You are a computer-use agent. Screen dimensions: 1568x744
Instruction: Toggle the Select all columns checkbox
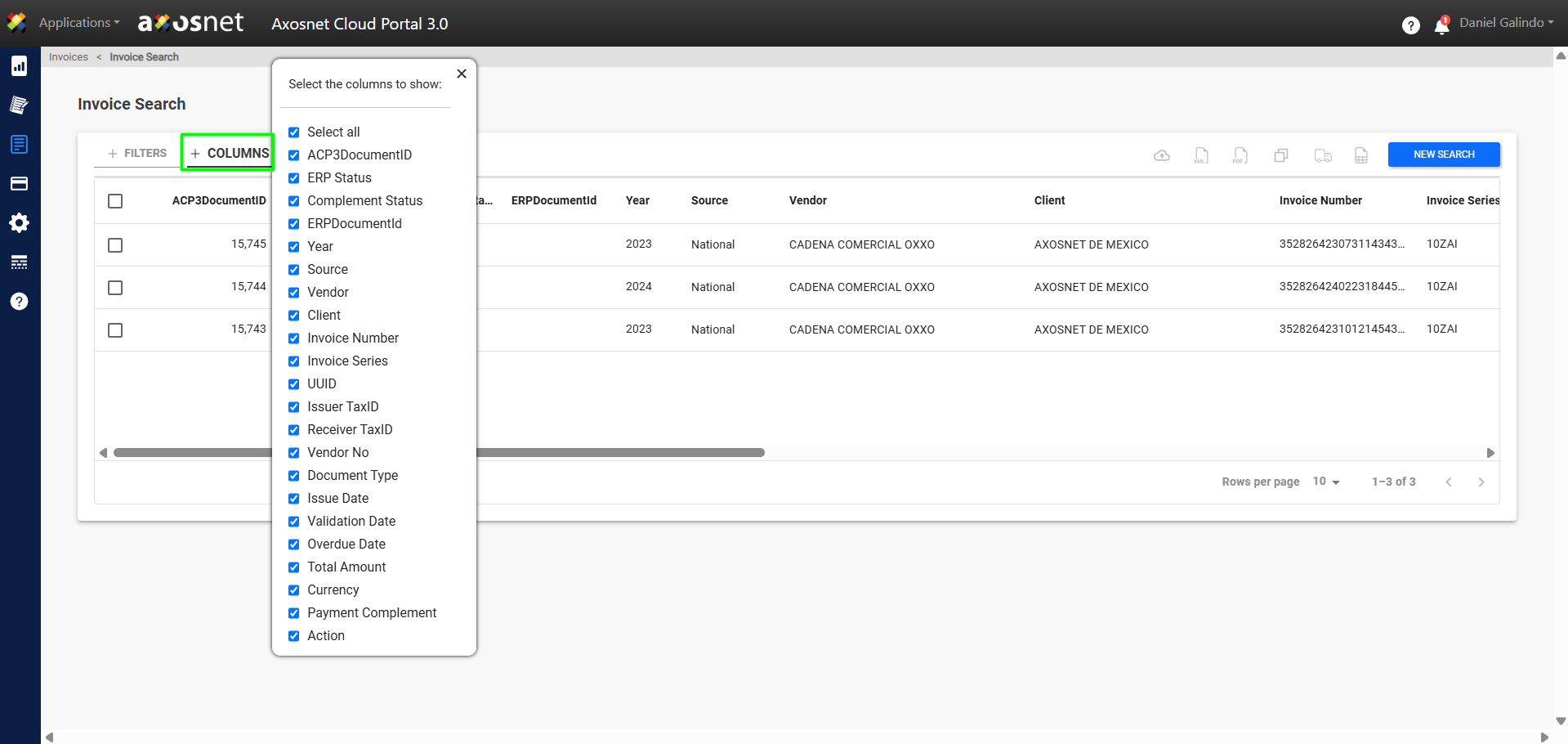[294, 132]
